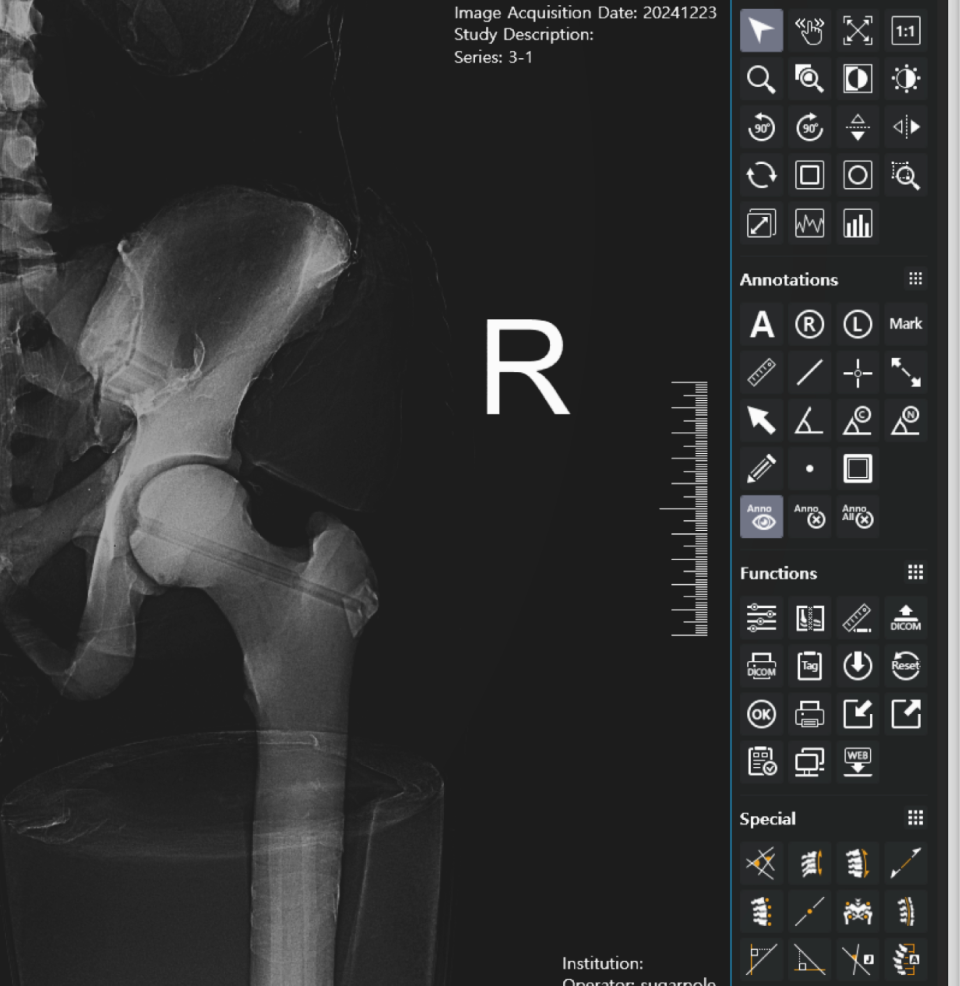Screen dimensions: 960x986
Task: Flip the image horizontally
Action: [x=906, y=127]
